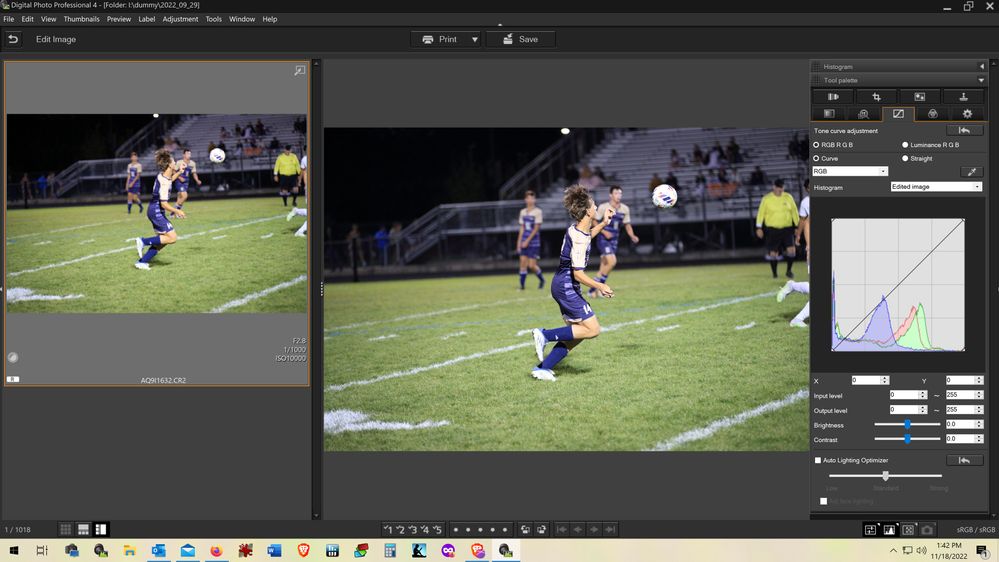Switch to the thumbnail grid view
999x562 pixels.
point(65,529)
